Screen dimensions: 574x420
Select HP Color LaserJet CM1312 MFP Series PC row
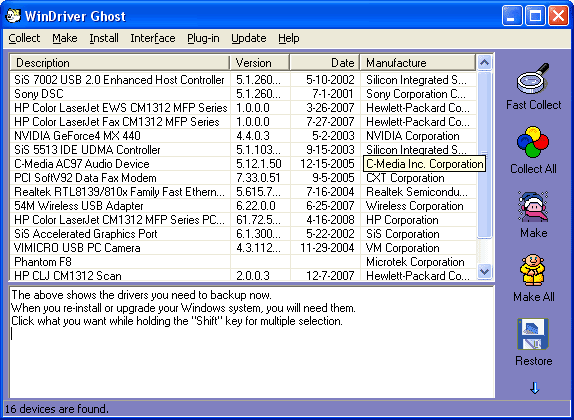(243, 220)
